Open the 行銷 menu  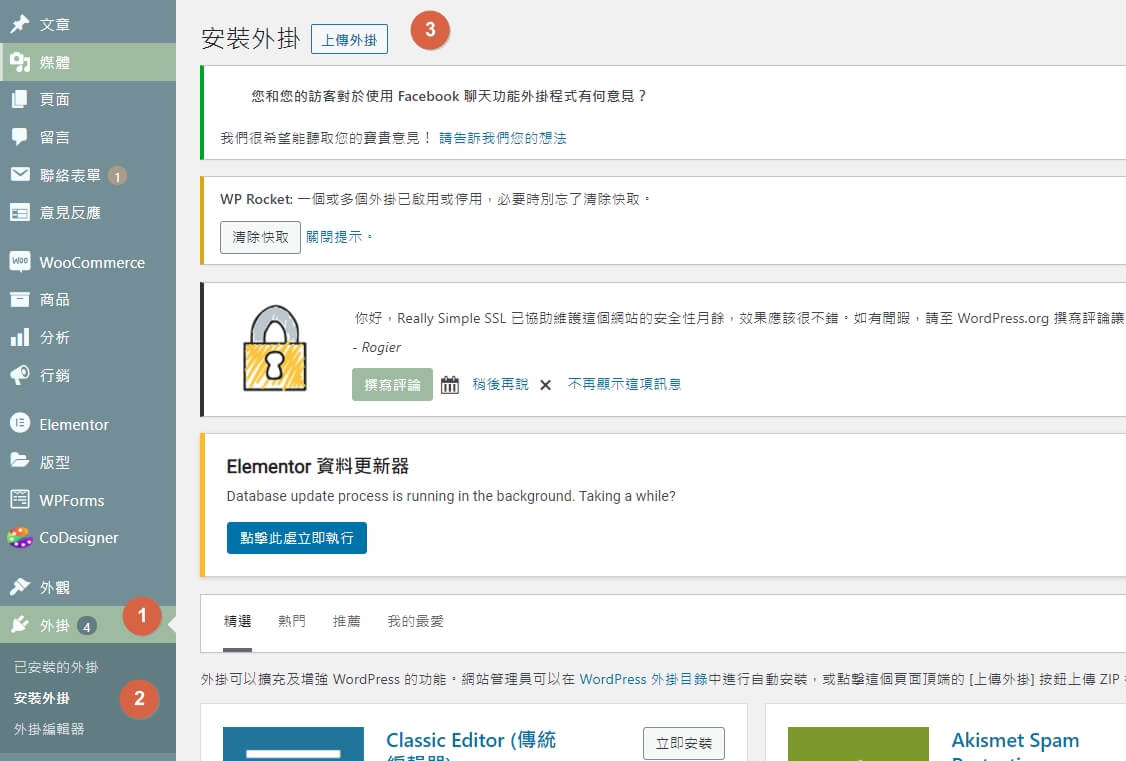88,375
